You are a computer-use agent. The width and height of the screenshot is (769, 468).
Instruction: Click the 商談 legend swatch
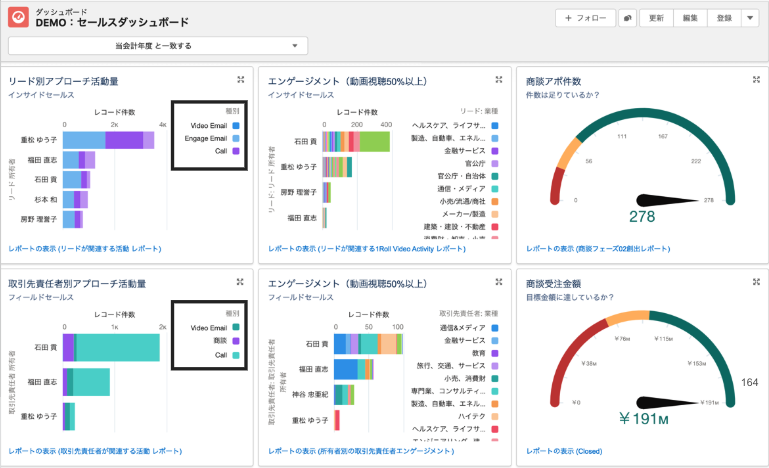[236, 340]
